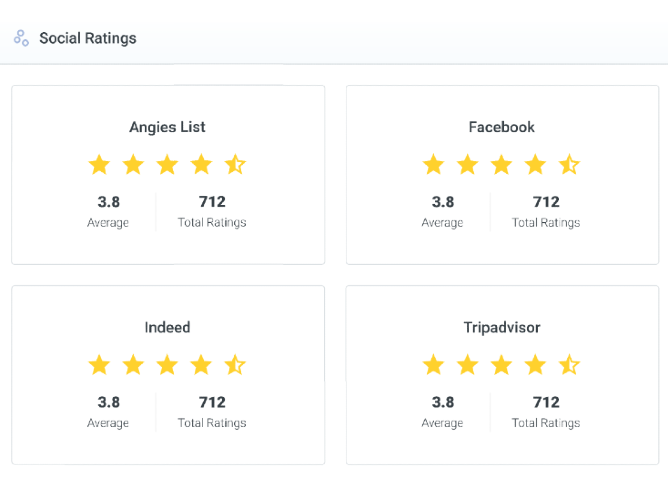Click the second star under Indeed
This screenshot has height=500, width=670.
click(x=133, y=365)
